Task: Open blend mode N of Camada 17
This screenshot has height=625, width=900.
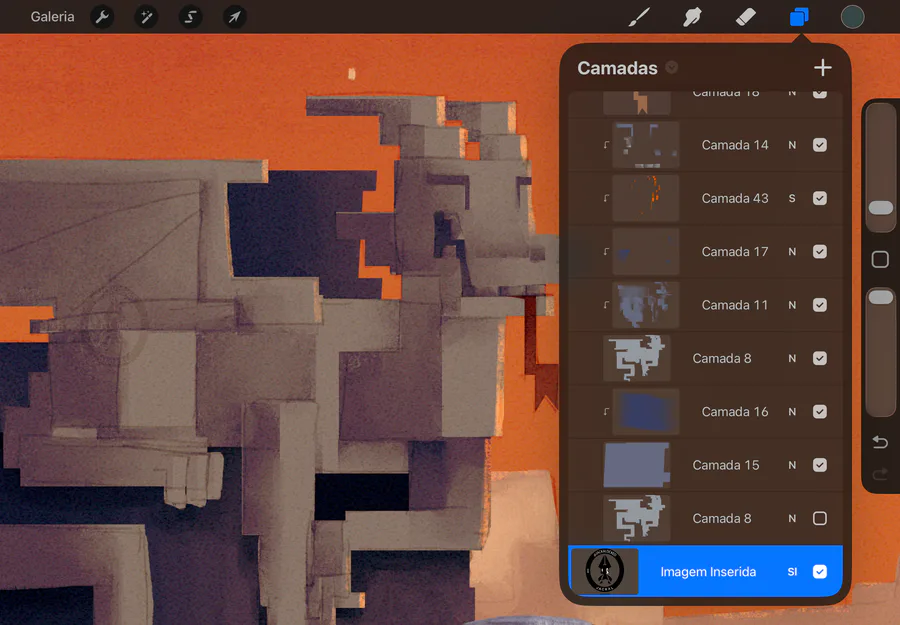Action: [x=792, y=252]
